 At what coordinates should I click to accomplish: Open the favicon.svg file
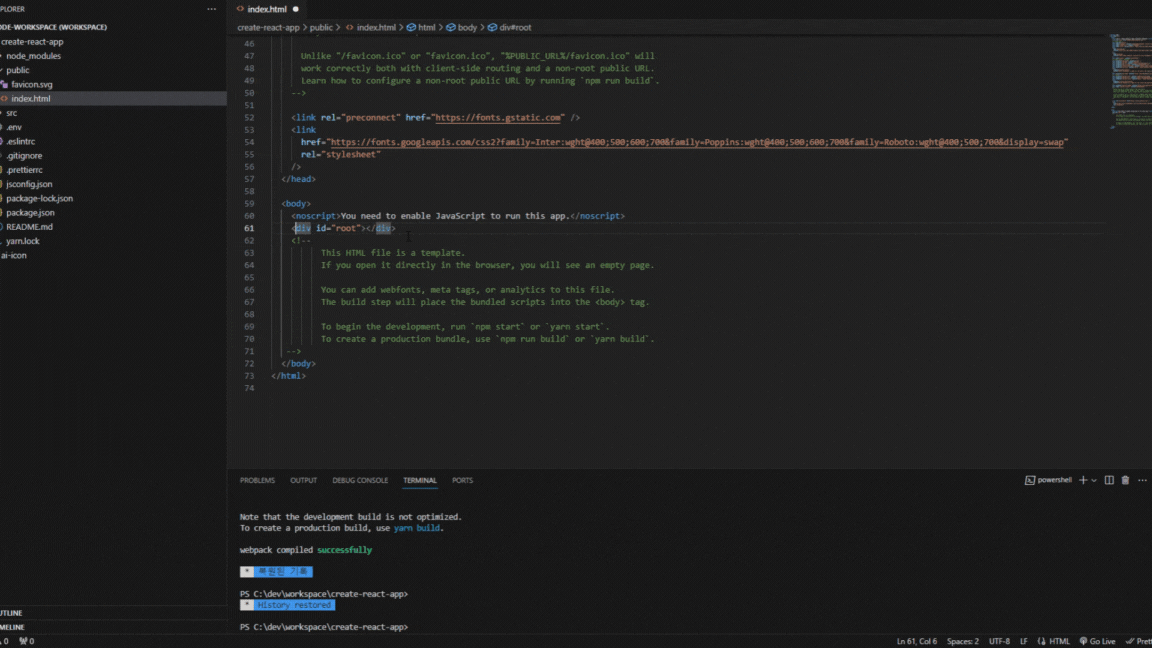click(32, 84)
